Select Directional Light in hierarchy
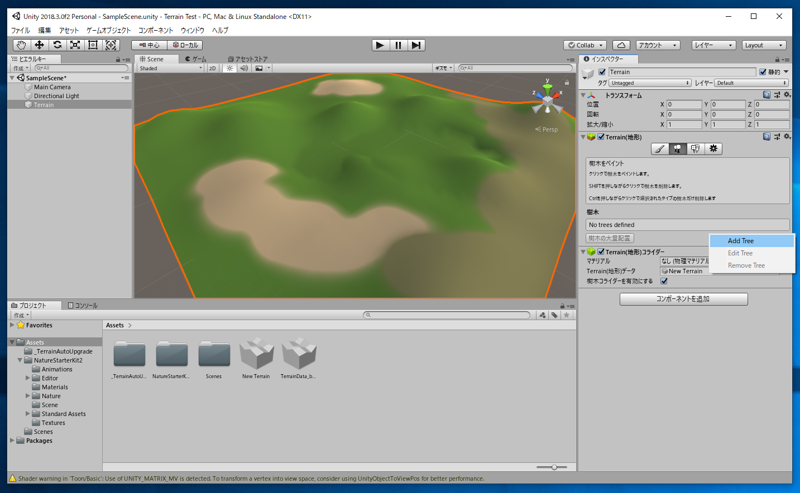Viewport: 800px width, 493px height. (57, 96)
